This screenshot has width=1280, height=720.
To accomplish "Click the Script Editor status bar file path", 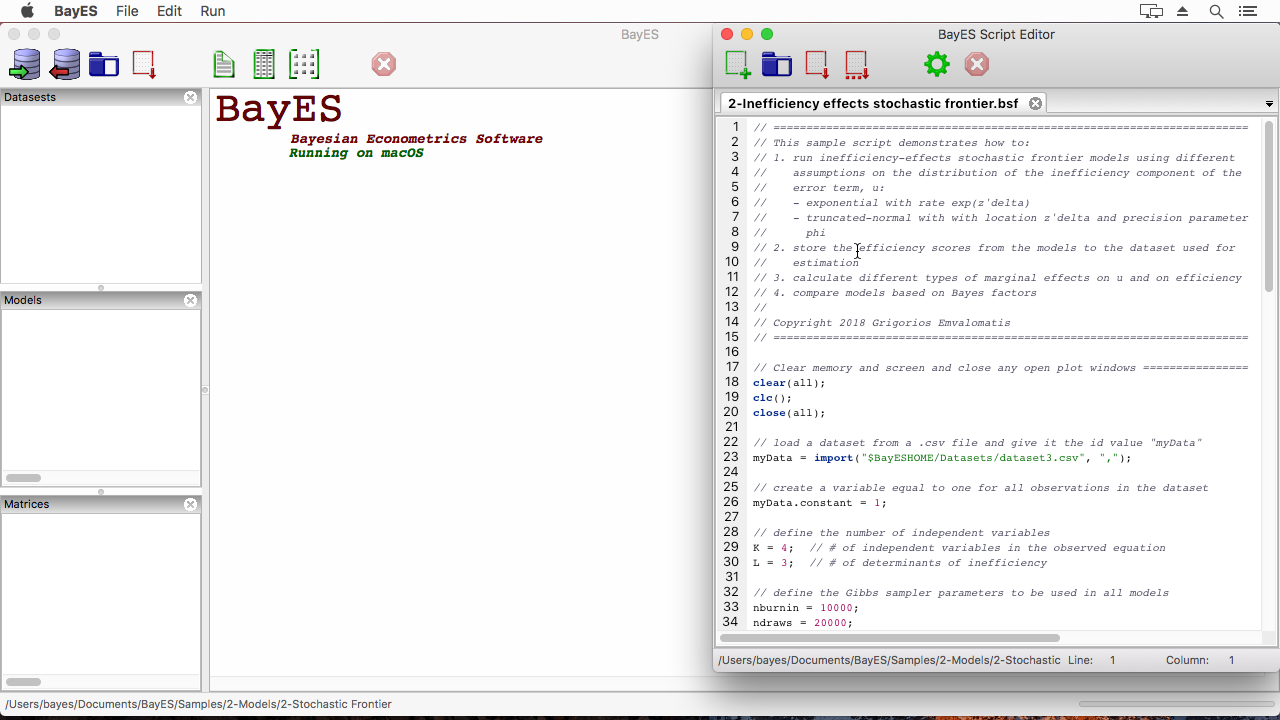I will pos(889,660).
